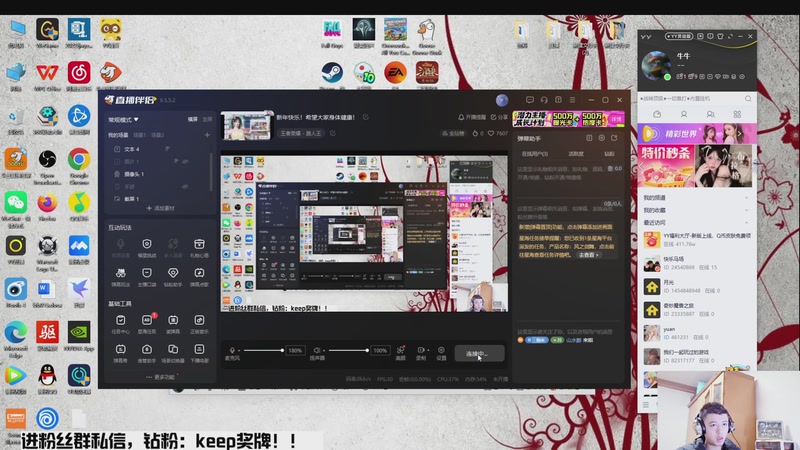Click the 分享 share button
This screenshot has height=450, width=800.
click(x=499, y=117)
